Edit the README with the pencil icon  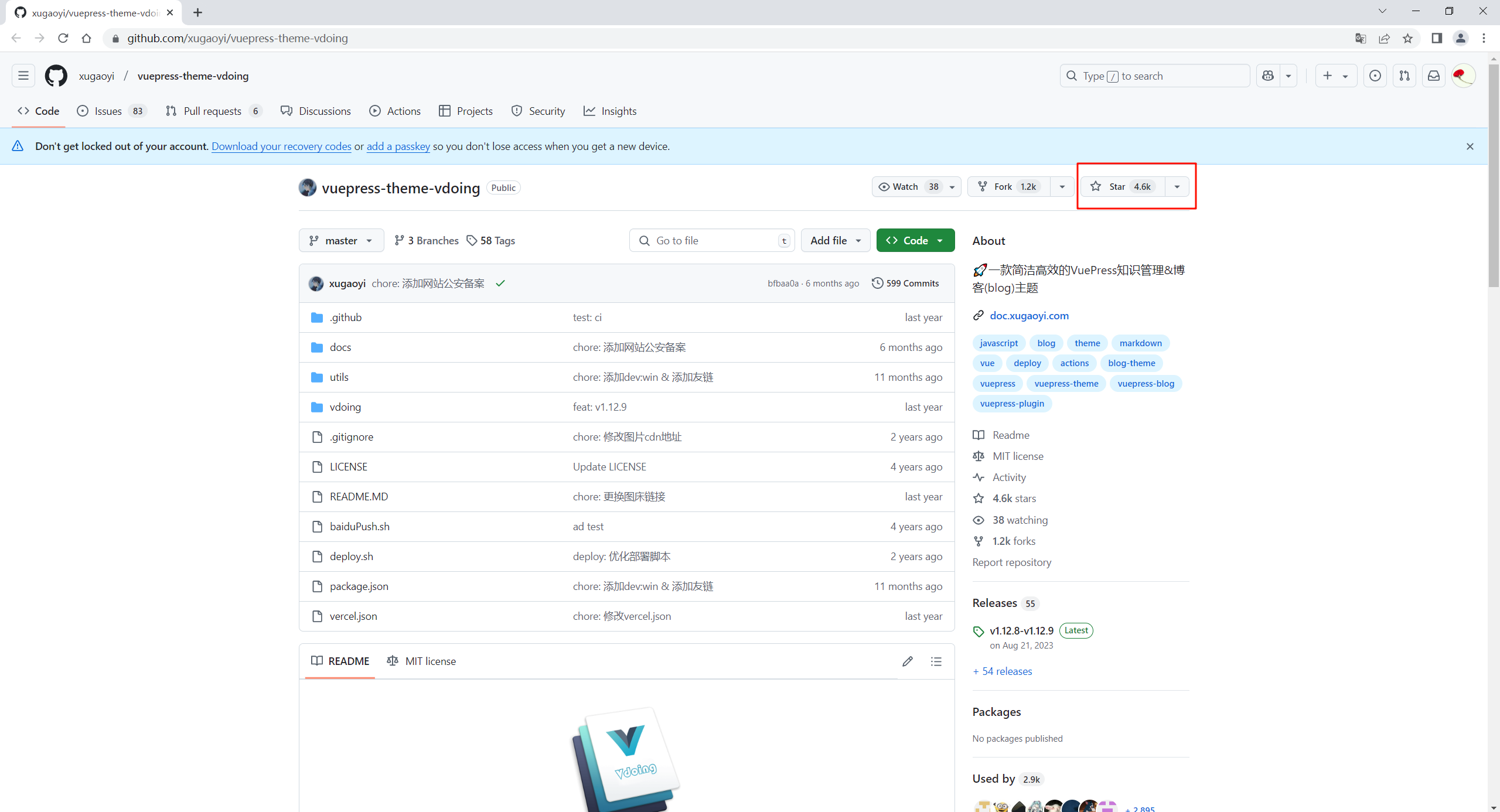(x=908, y=661)
